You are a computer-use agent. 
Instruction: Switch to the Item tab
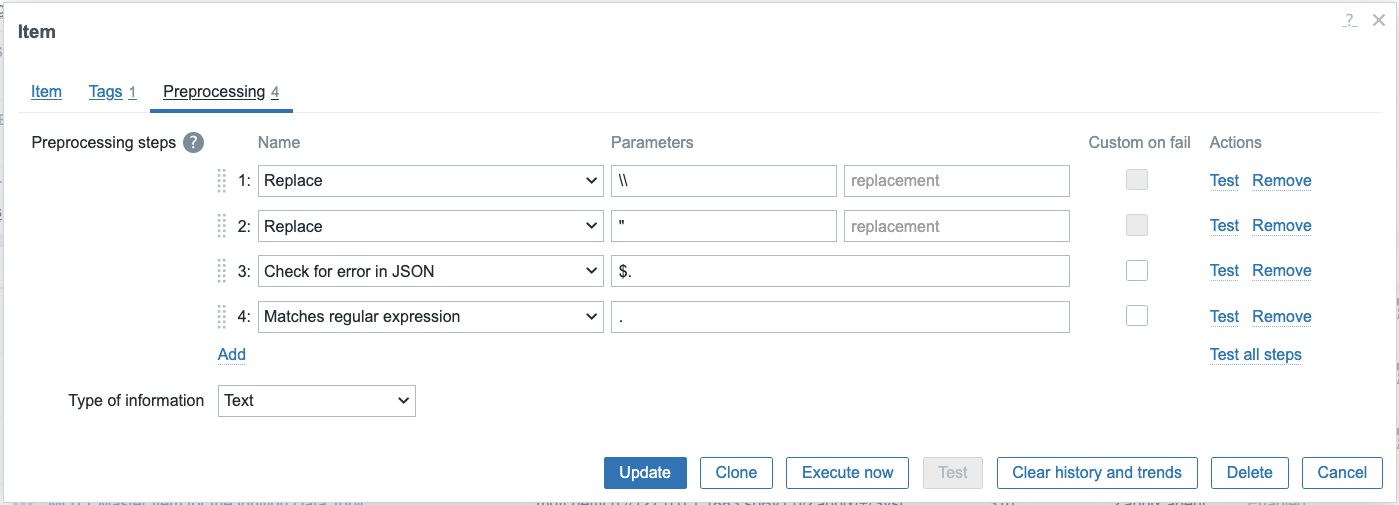point(46,92)
